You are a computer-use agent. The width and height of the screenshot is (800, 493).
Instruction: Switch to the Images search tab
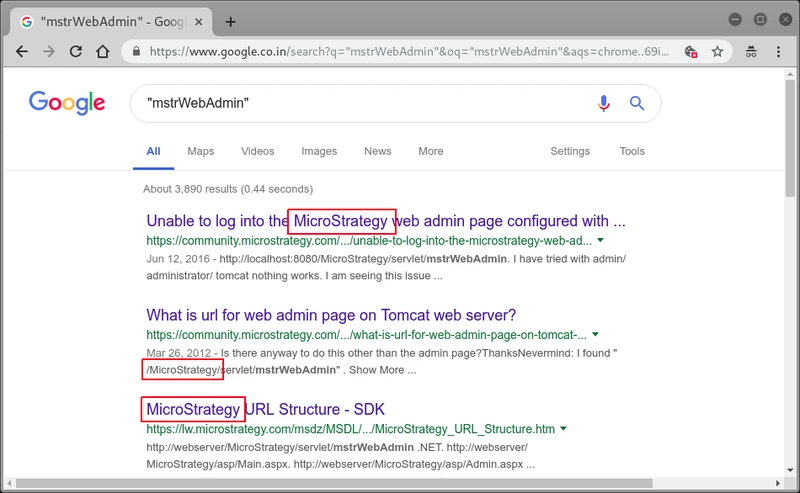(319, 151)
